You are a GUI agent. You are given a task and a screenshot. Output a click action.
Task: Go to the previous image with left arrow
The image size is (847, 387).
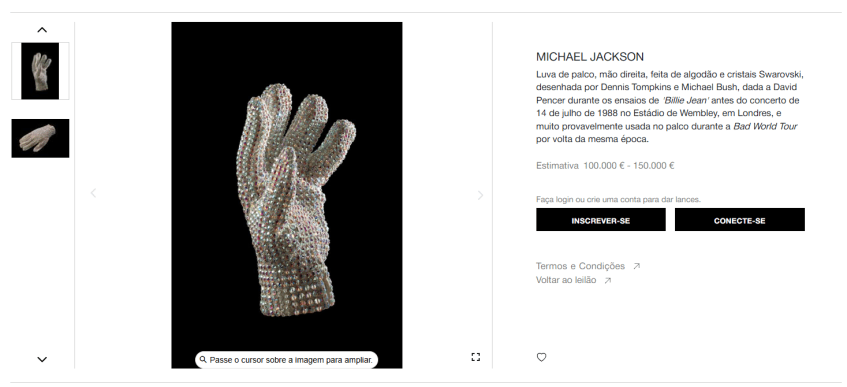pos(93,193)
